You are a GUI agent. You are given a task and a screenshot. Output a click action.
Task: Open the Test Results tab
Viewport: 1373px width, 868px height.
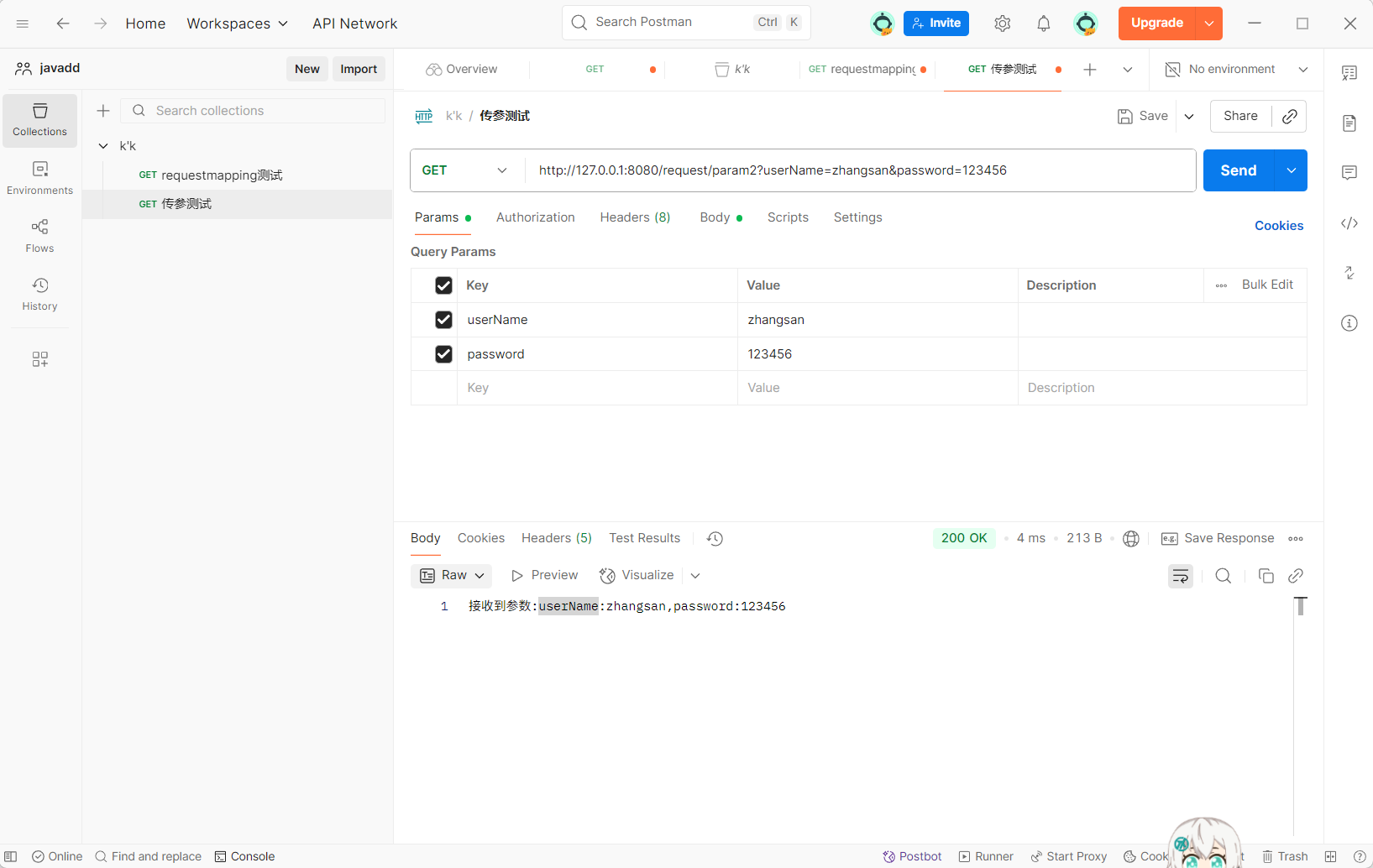coord(645,538)
